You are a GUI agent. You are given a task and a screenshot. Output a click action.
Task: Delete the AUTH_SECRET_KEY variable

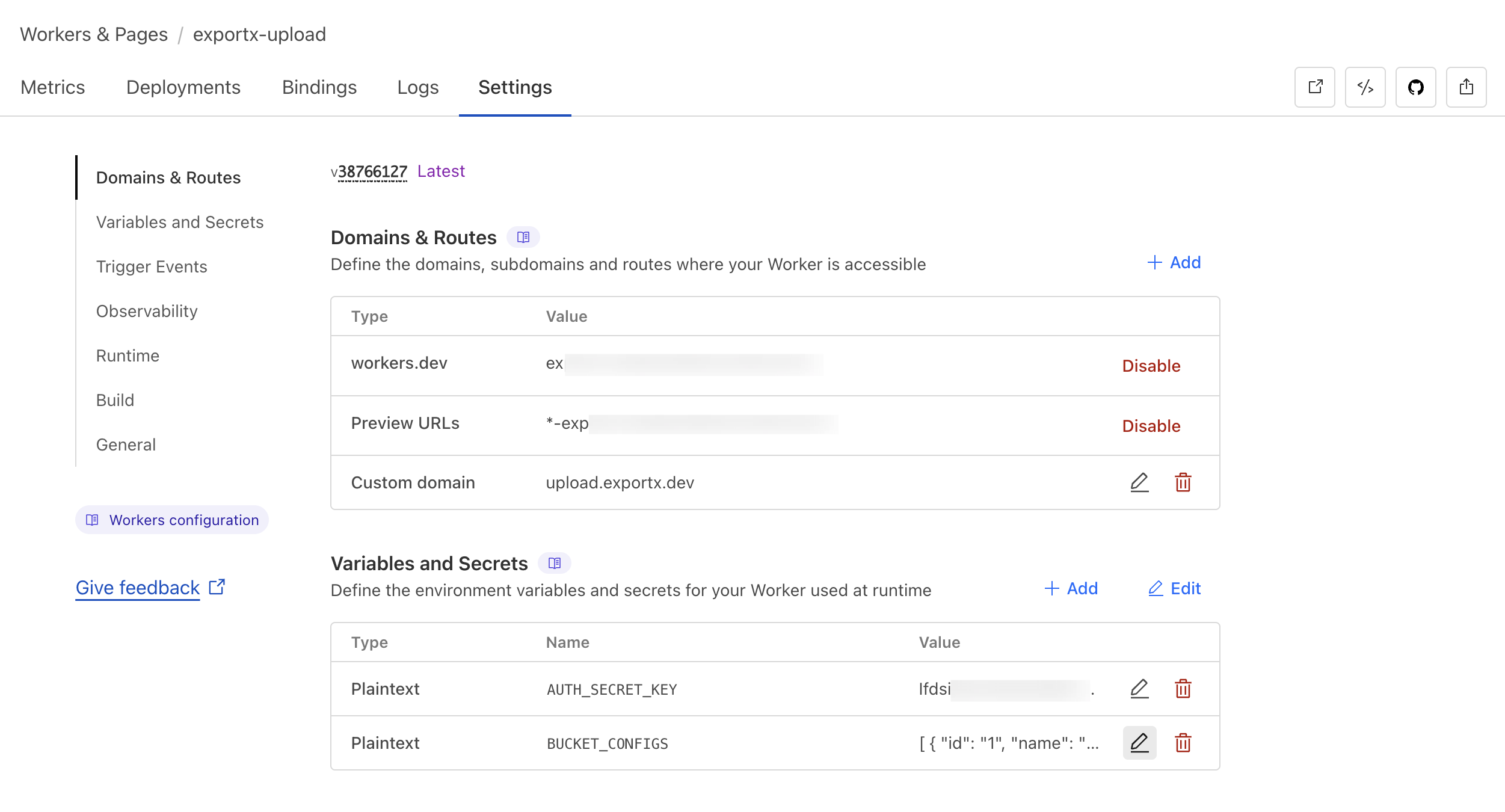pyautogui.click(x=1183, y=689)
